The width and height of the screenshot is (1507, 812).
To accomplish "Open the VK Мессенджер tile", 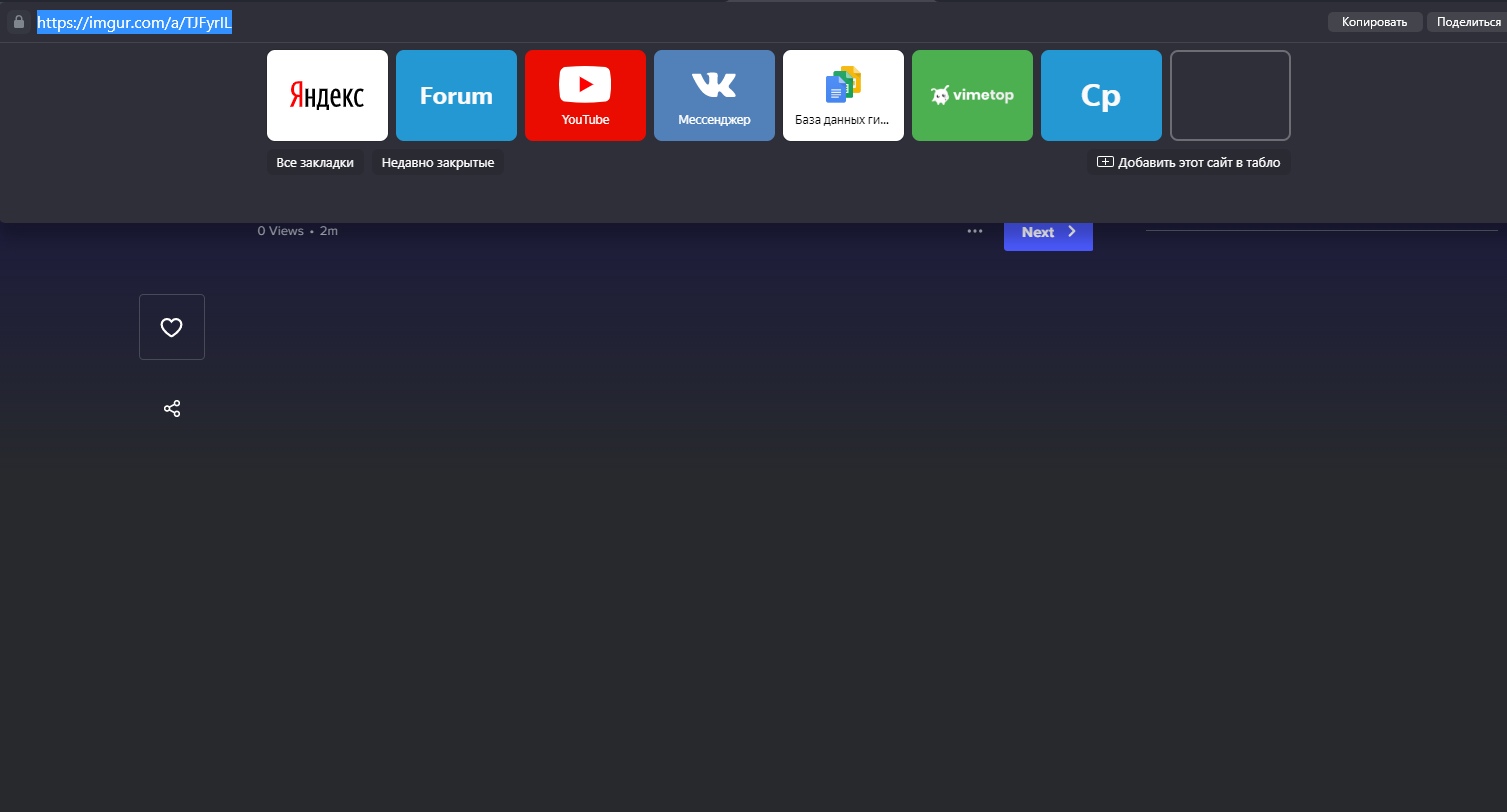I will click(714, 96).
